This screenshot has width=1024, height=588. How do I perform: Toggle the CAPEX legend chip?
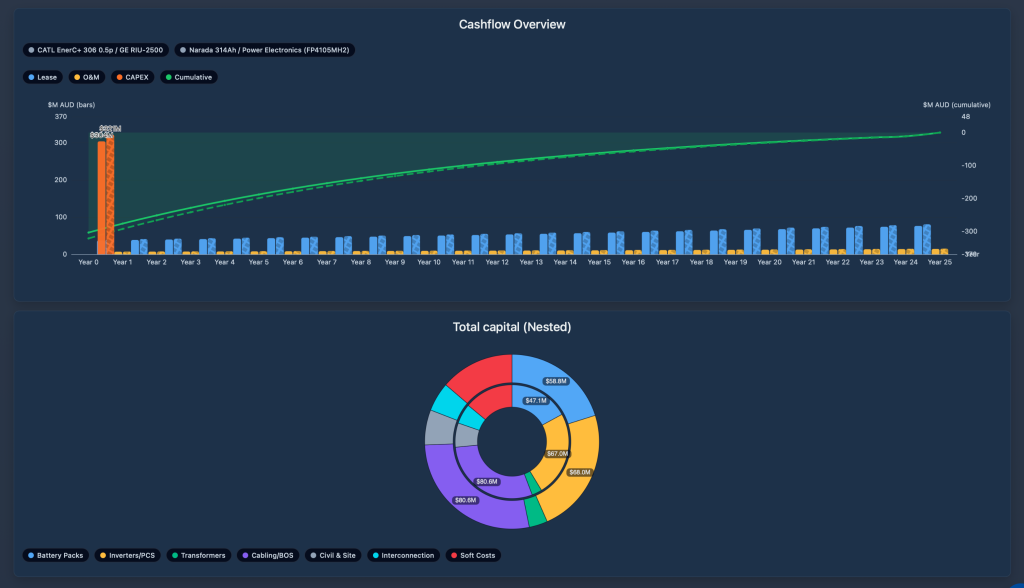(134, 77)
